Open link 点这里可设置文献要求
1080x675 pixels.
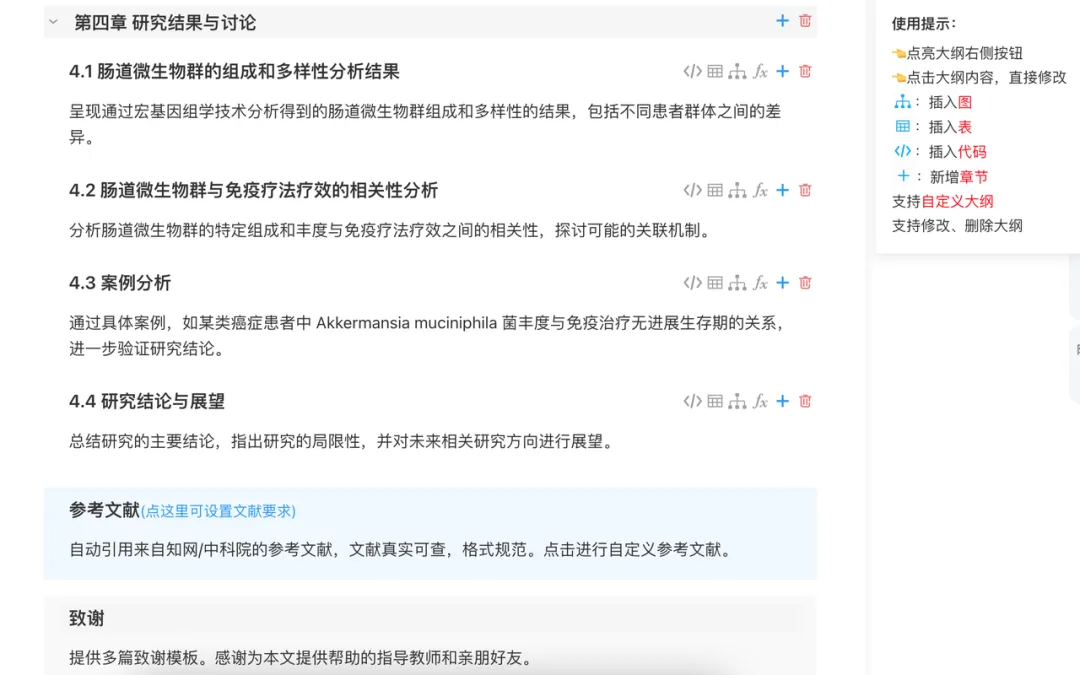pos(218,511)
